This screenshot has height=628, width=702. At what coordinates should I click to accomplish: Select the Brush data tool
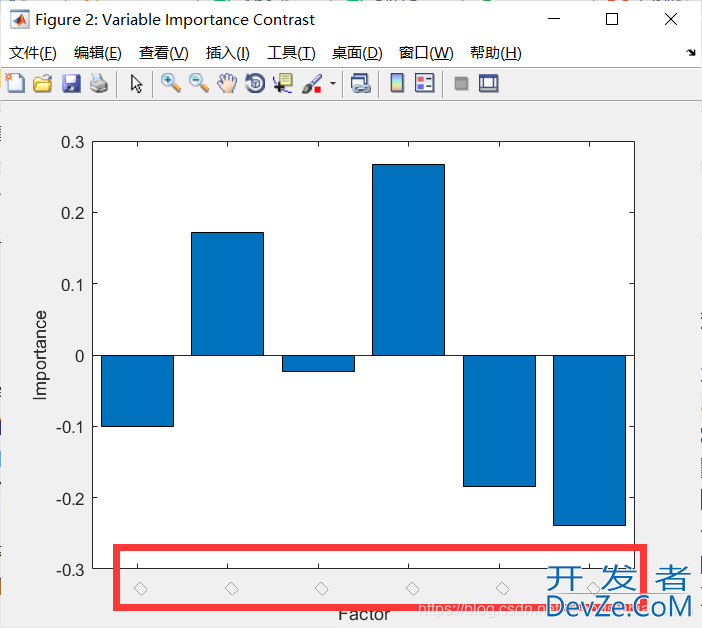click(312, 84)
